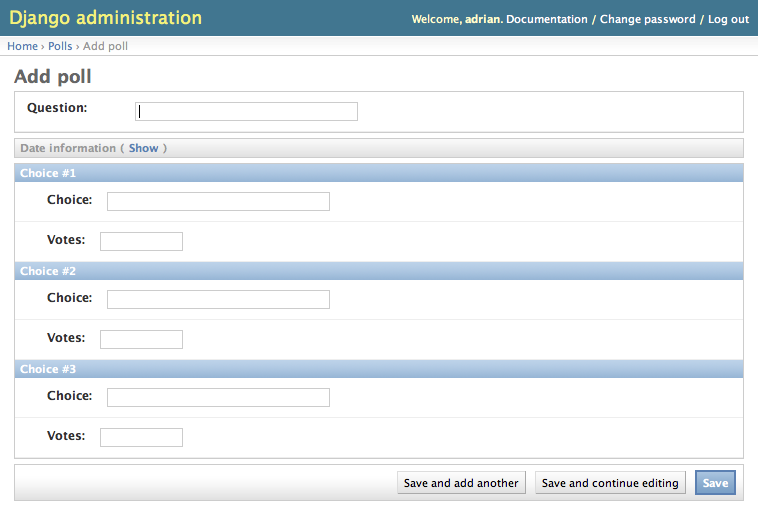758x518 pixels.
Task: Focus the Votes field under Choice #3
Action: tap(141, 437)
